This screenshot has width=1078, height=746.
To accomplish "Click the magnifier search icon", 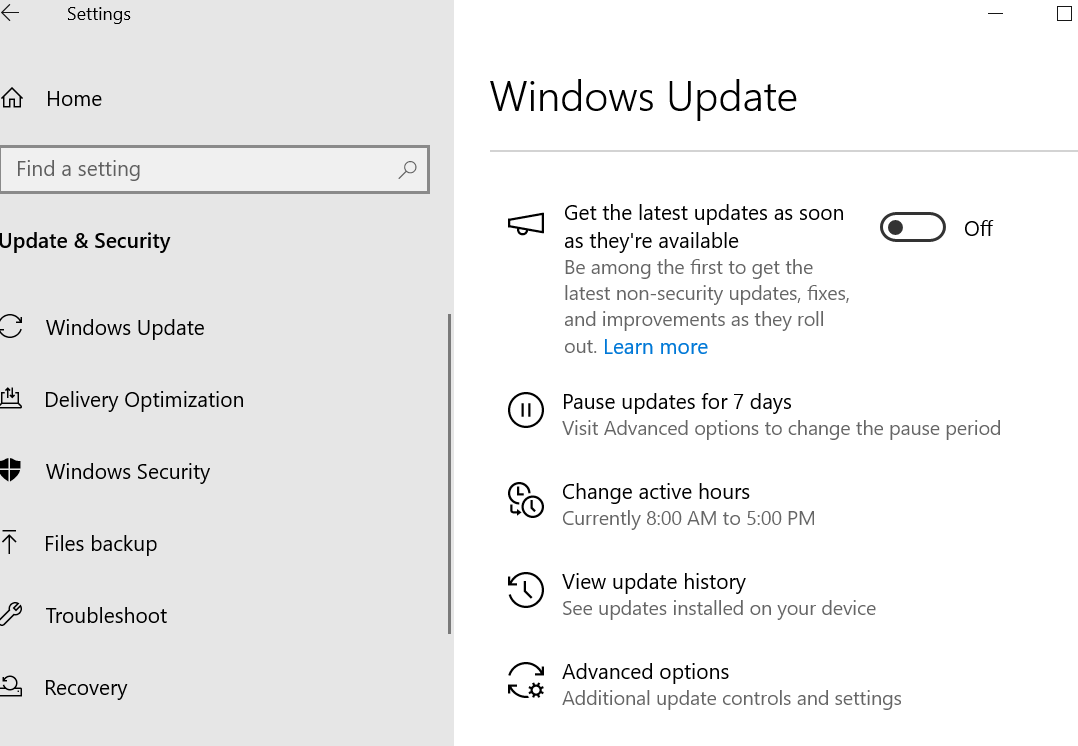I will (x=408, y=168).
